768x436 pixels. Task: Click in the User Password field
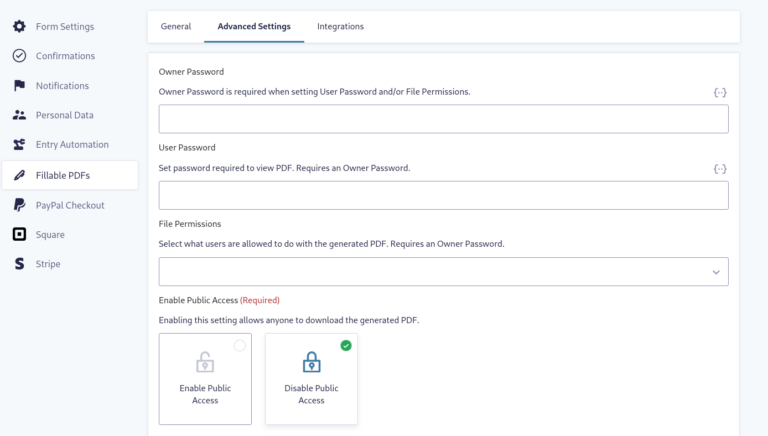[443, 195]
